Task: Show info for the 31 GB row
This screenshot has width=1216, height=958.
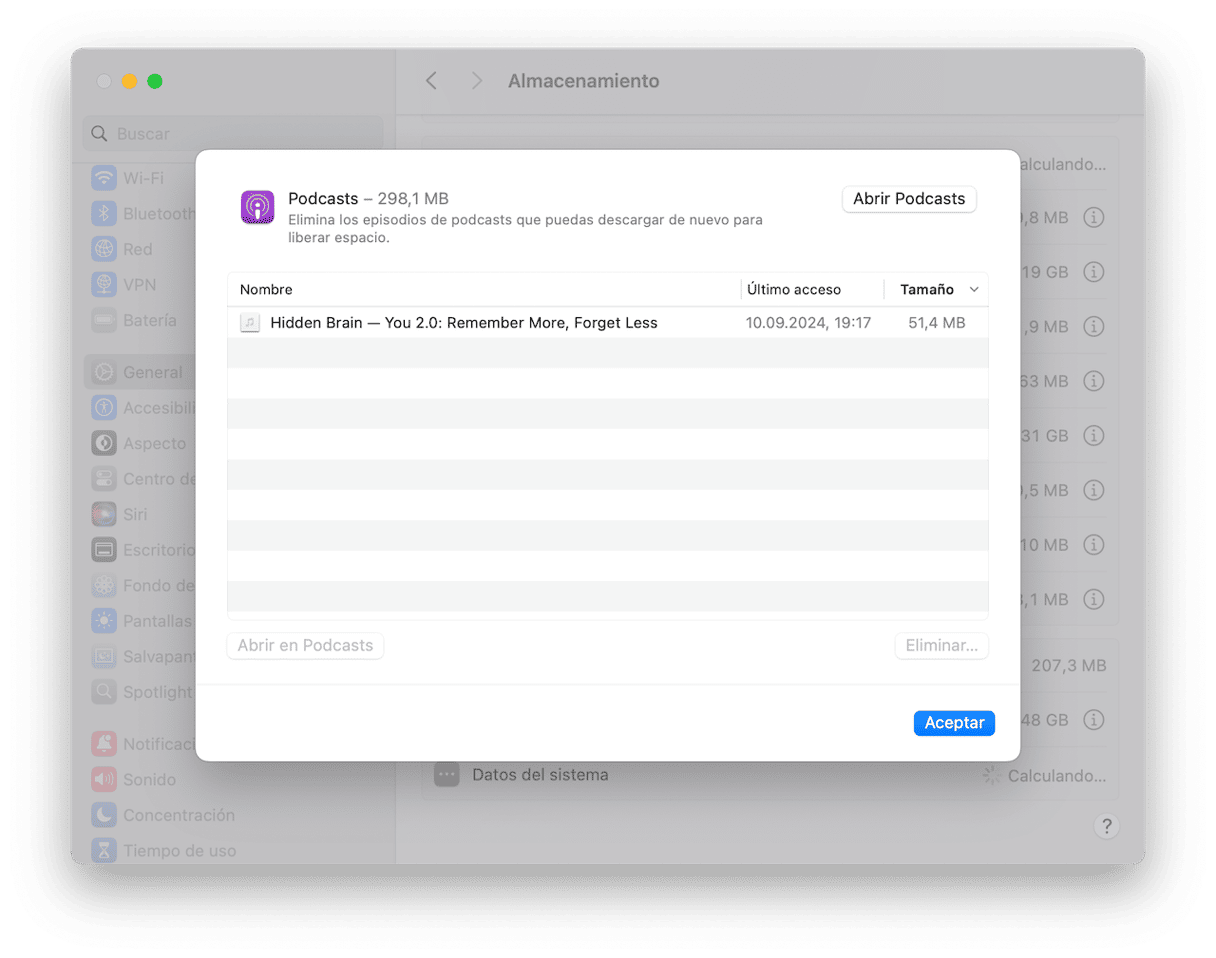Action: click(1094, 436)
